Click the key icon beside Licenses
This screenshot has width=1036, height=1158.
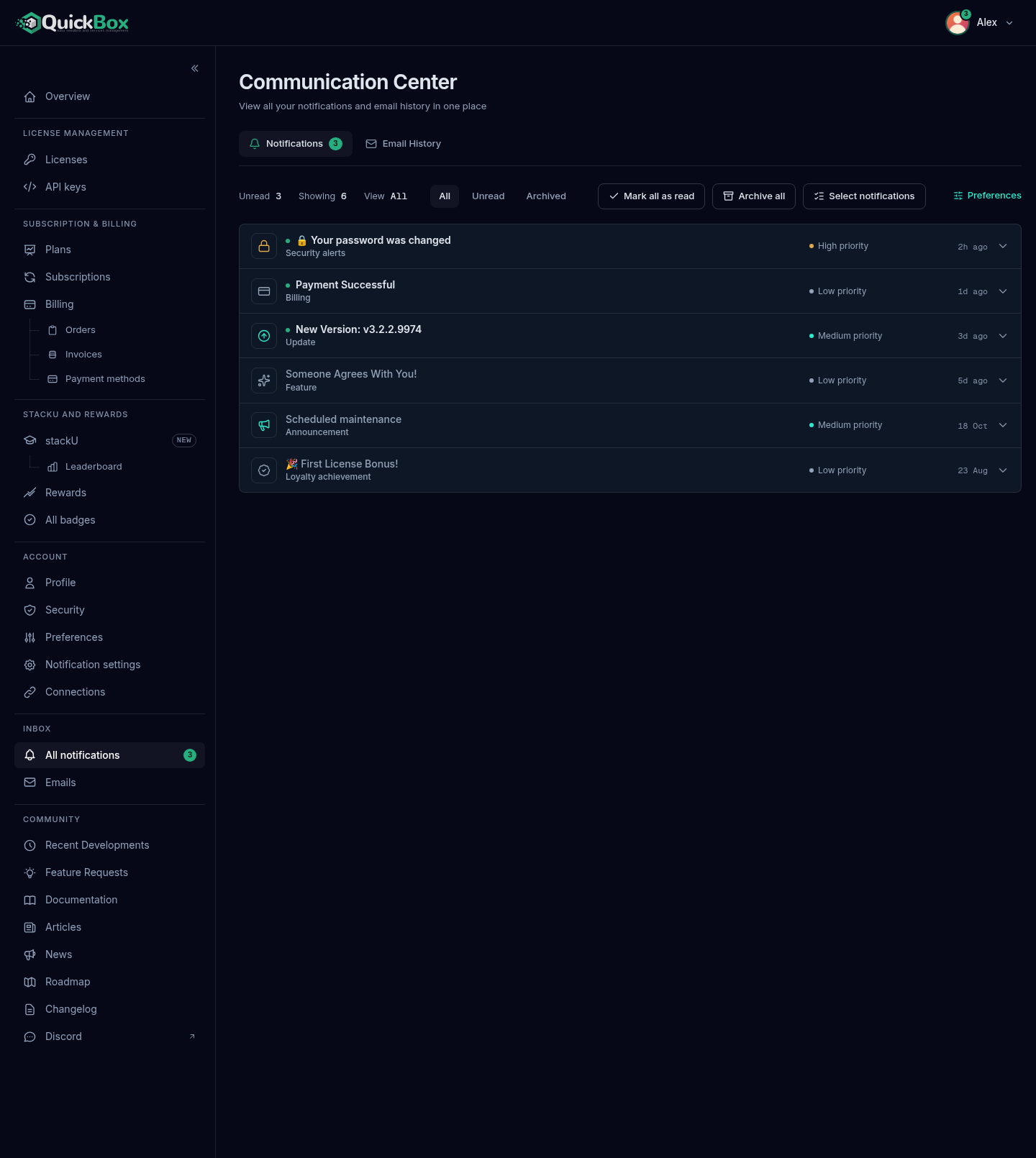[x=30, y=160]
